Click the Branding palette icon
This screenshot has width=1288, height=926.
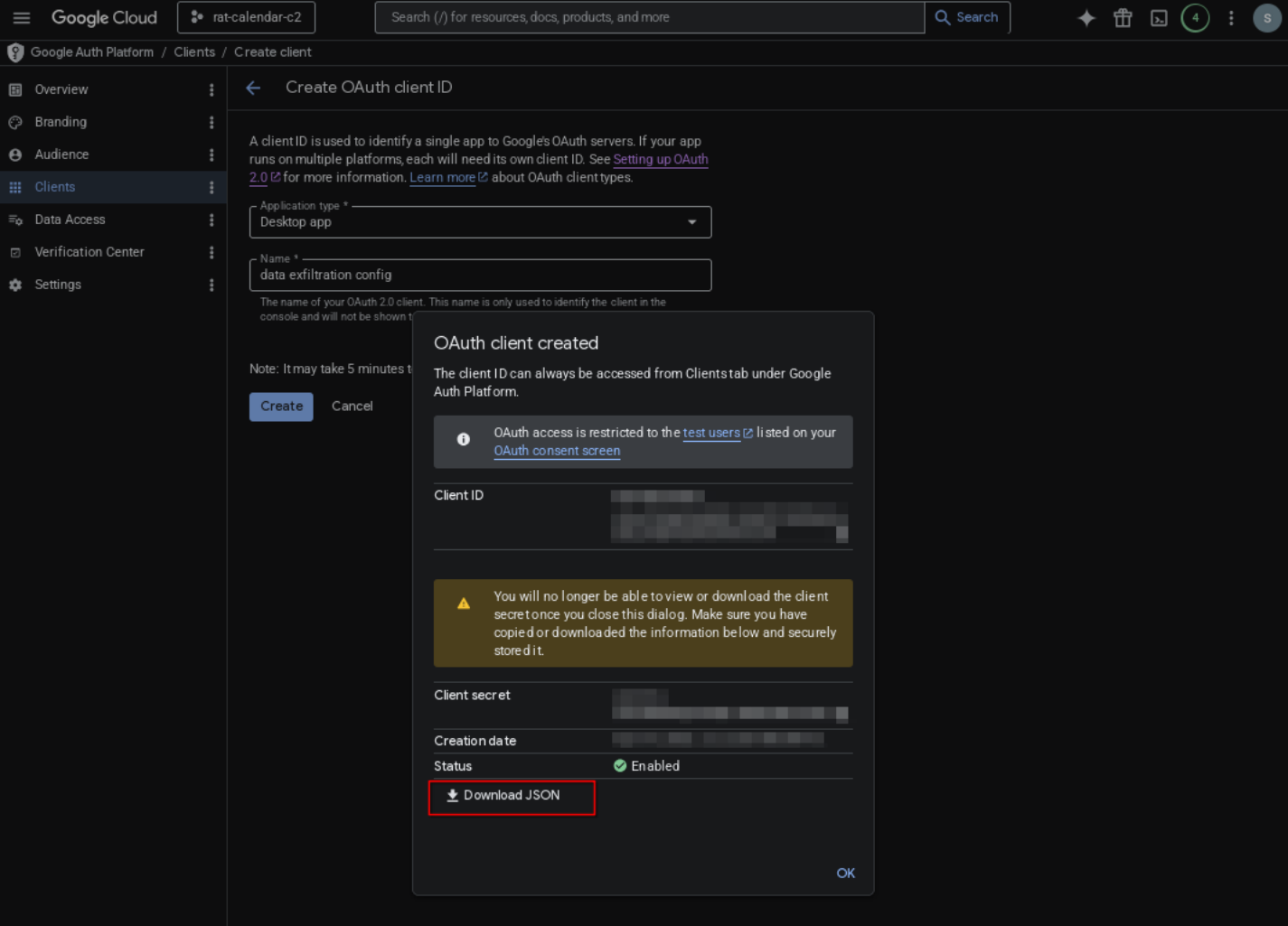click(15, 122)
